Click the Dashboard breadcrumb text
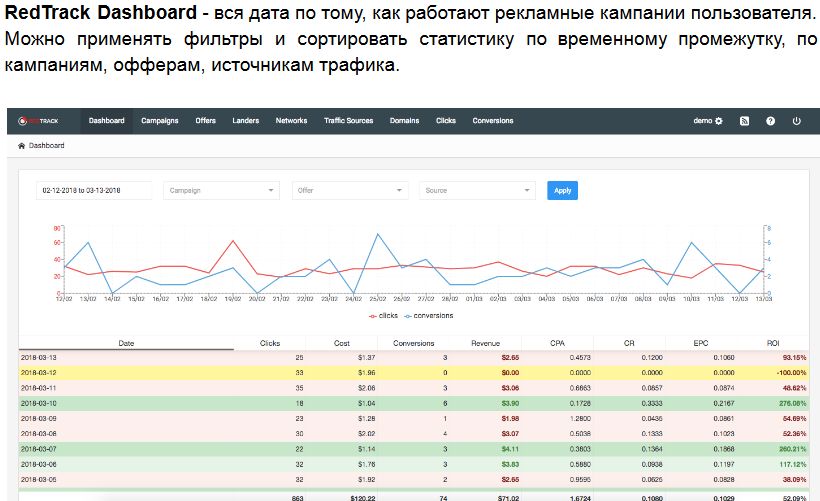820x501 pixels. 47,145
